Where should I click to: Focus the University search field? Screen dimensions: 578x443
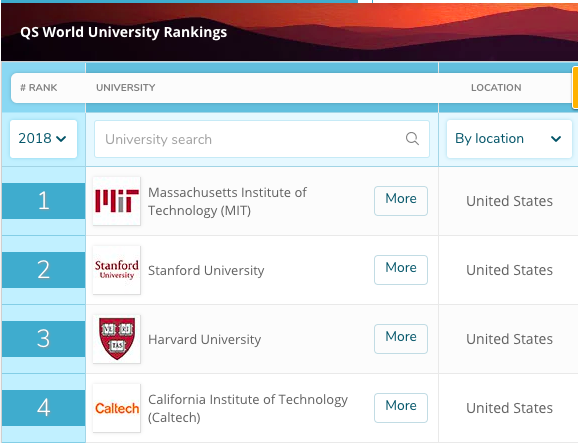(x=262, y=139)
